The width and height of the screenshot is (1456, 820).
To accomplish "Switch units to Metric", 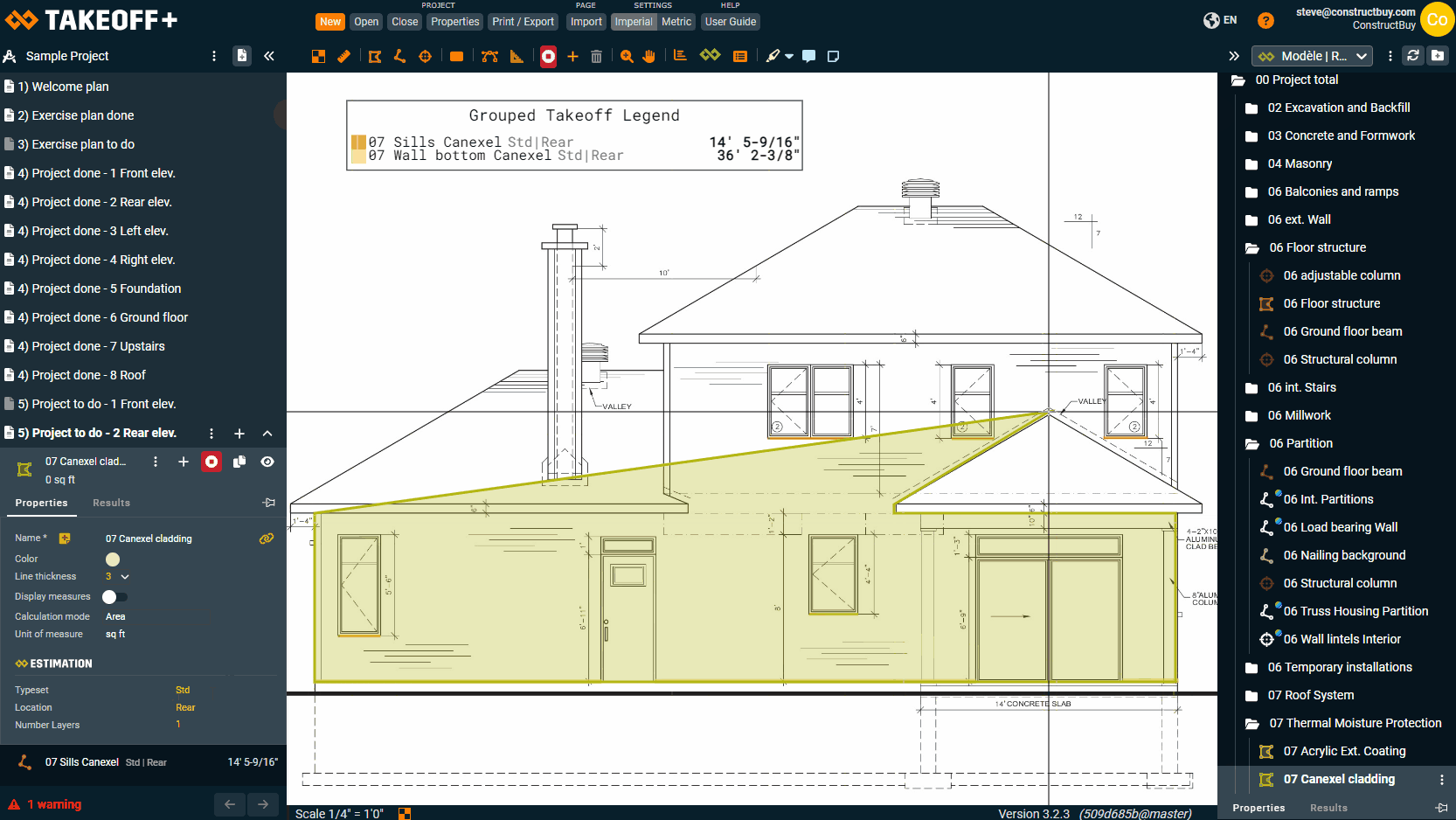I will click(676, 22).
